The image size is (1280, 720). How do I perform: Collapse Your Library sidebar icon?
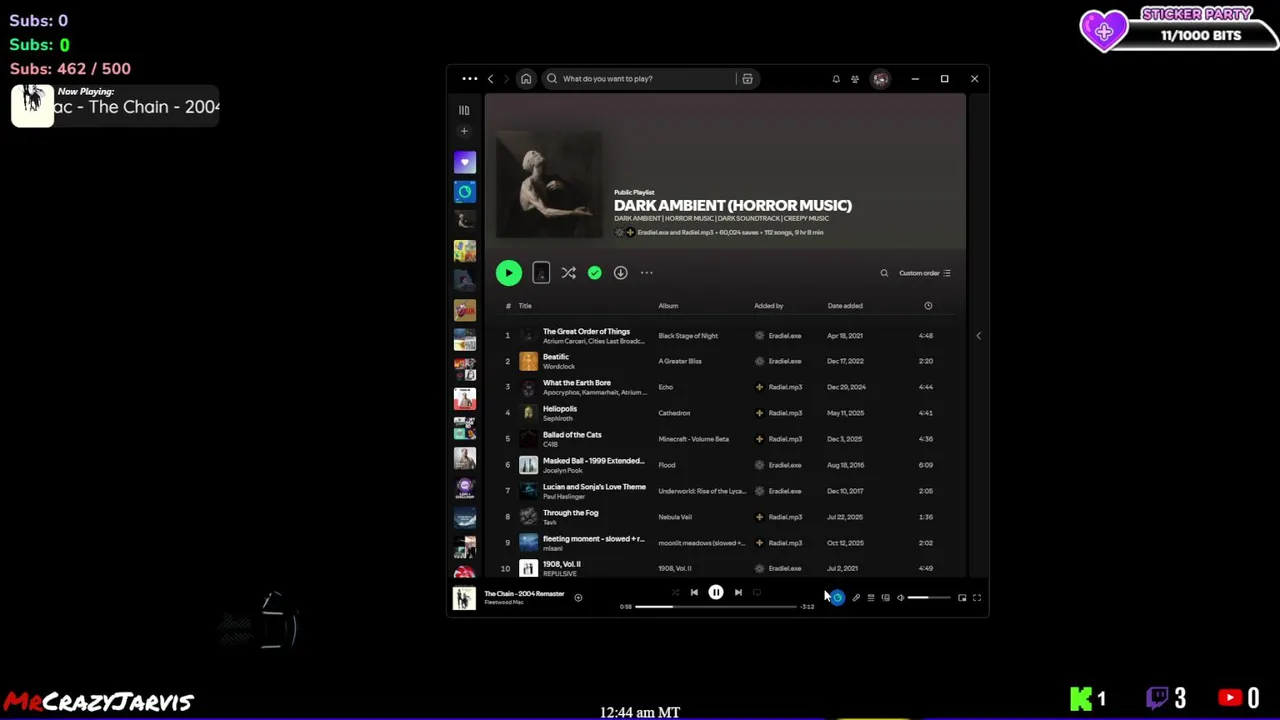click(464, 110)
